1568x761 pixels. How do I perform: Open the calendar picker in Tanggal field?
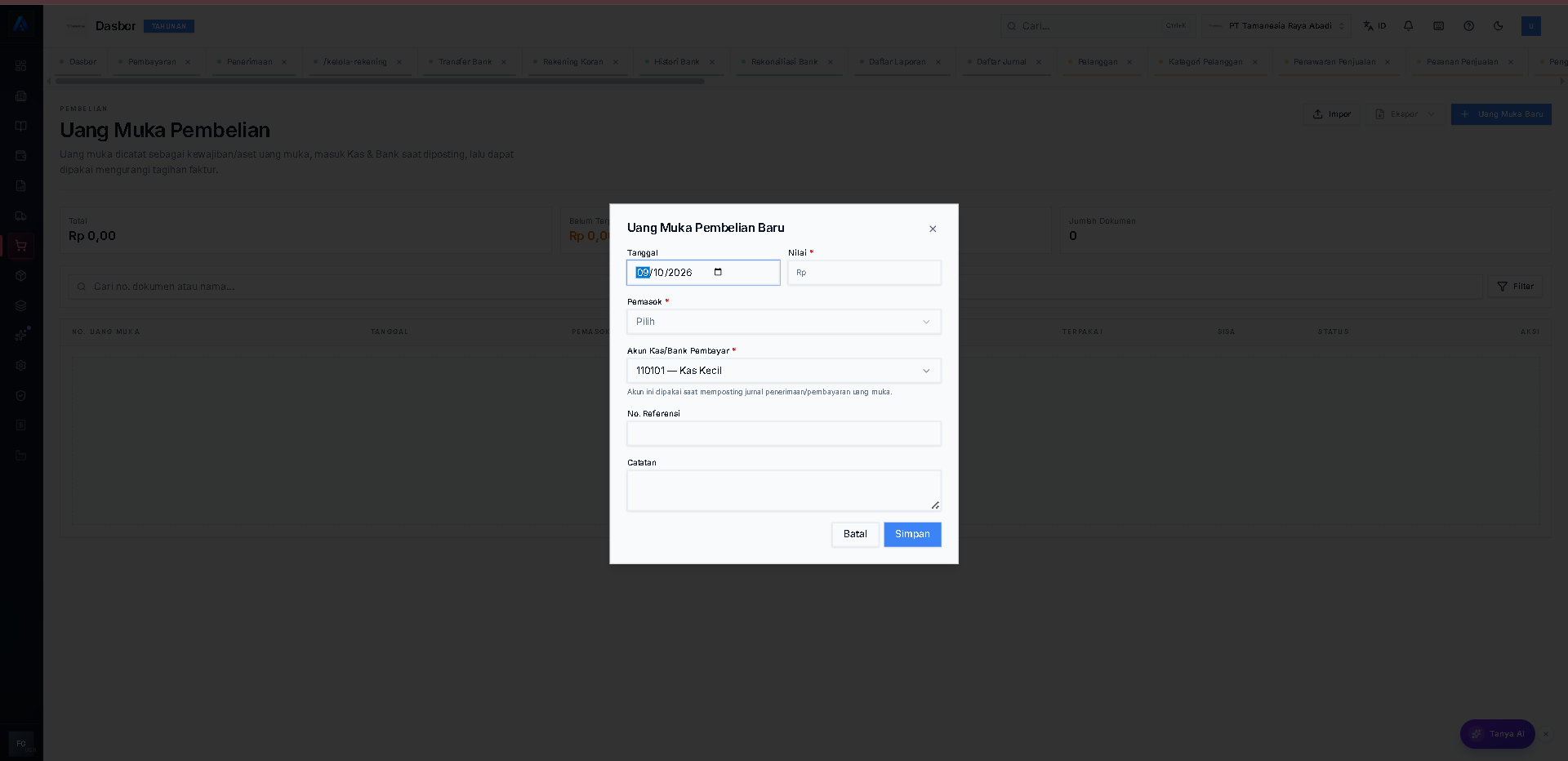coord(718,273)
